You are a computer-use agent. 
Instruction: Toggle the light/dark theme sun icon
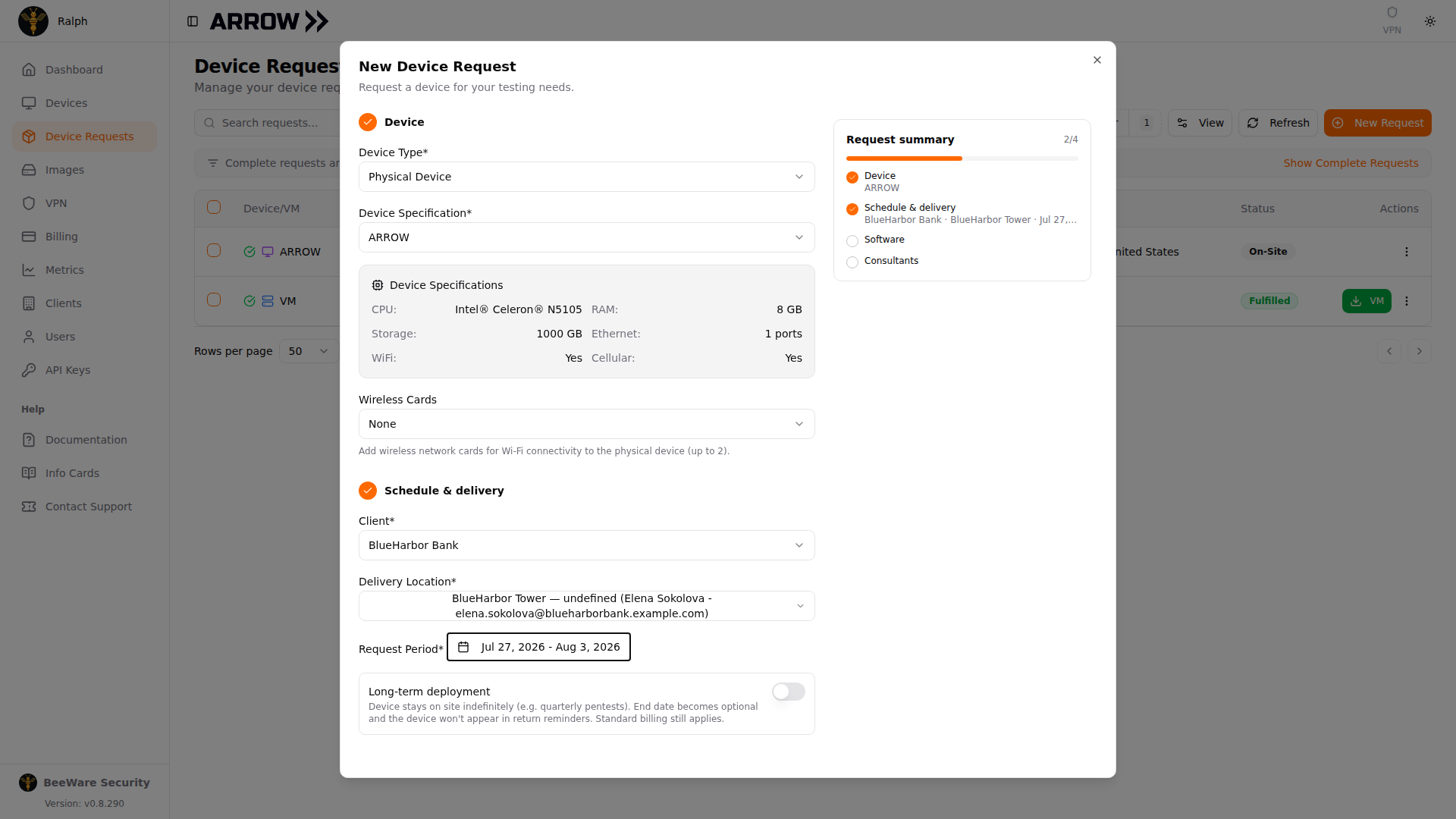(x=1430, y=21)
